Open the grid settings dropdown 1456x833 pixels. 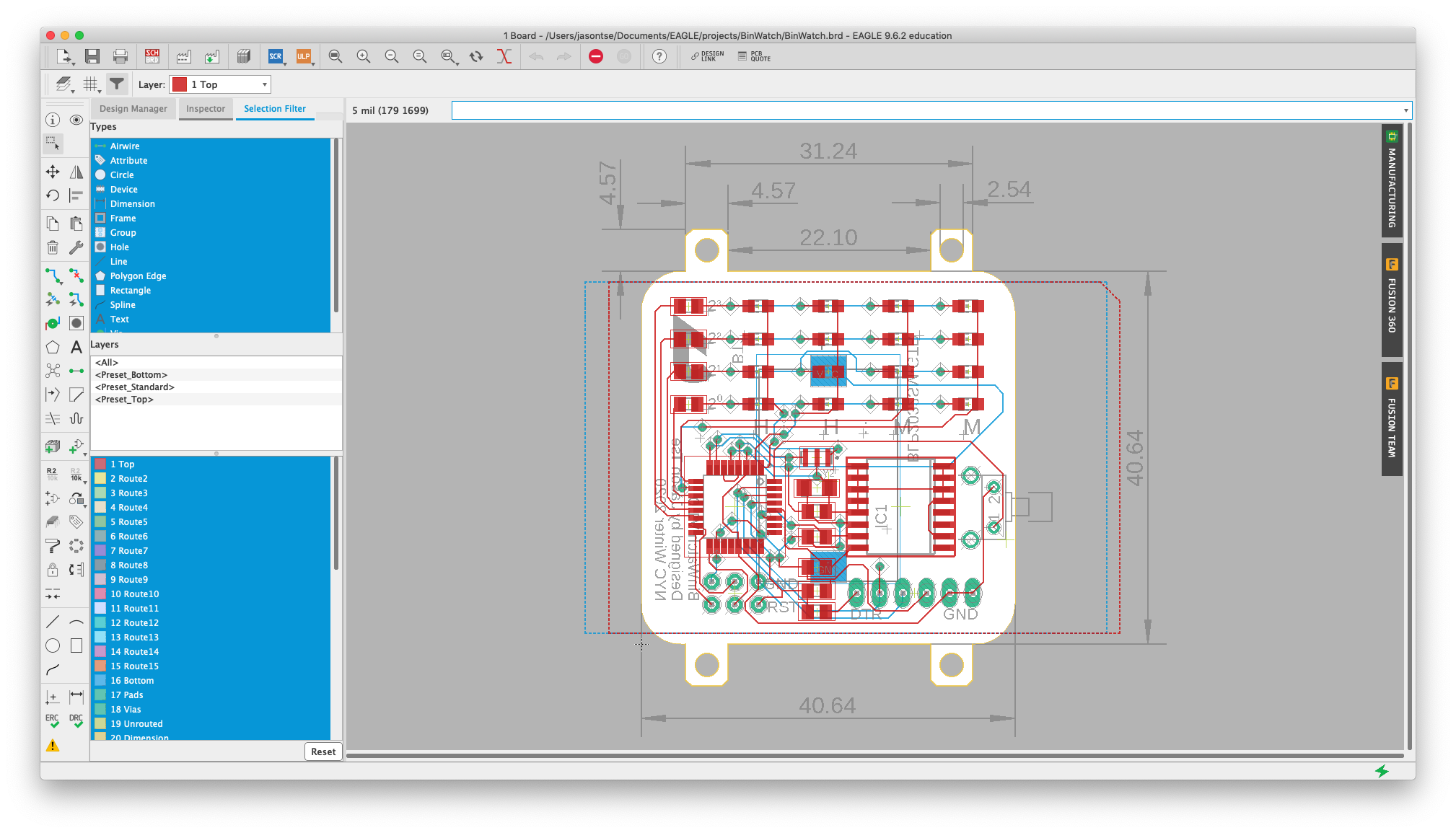tap(92, 84)
